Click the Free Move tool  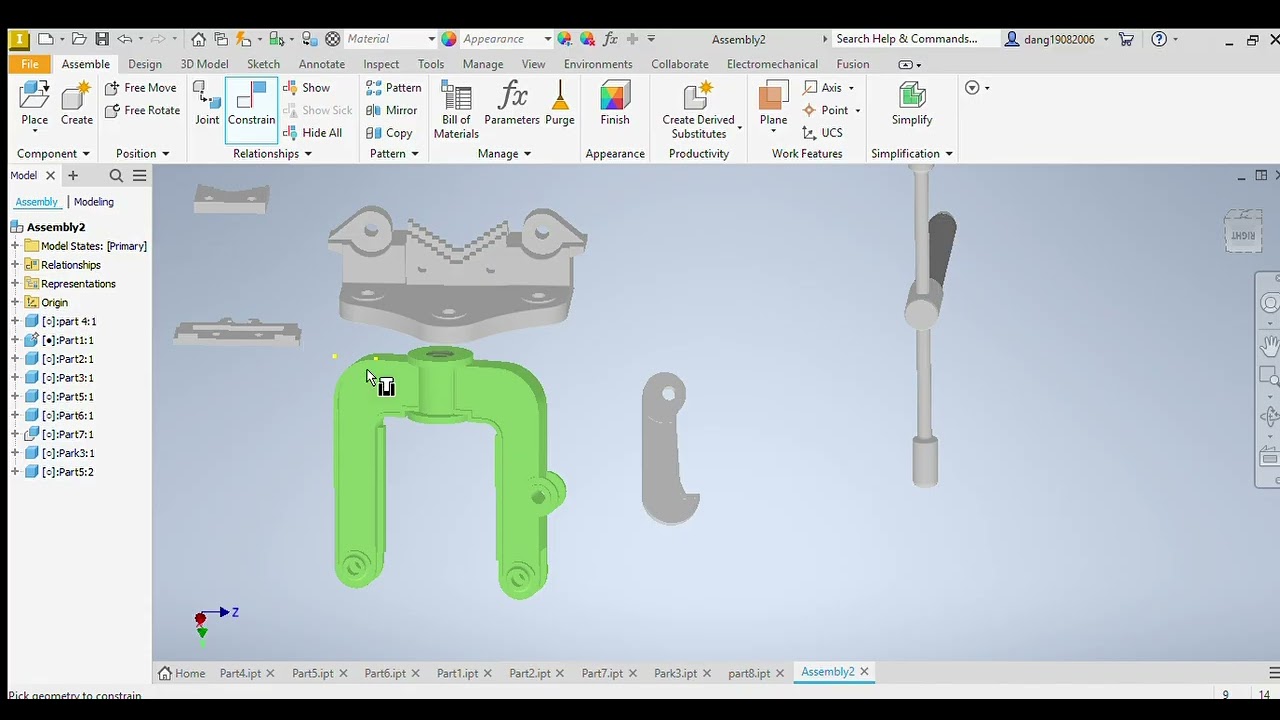pyautogui.click(x=141, y=88)
